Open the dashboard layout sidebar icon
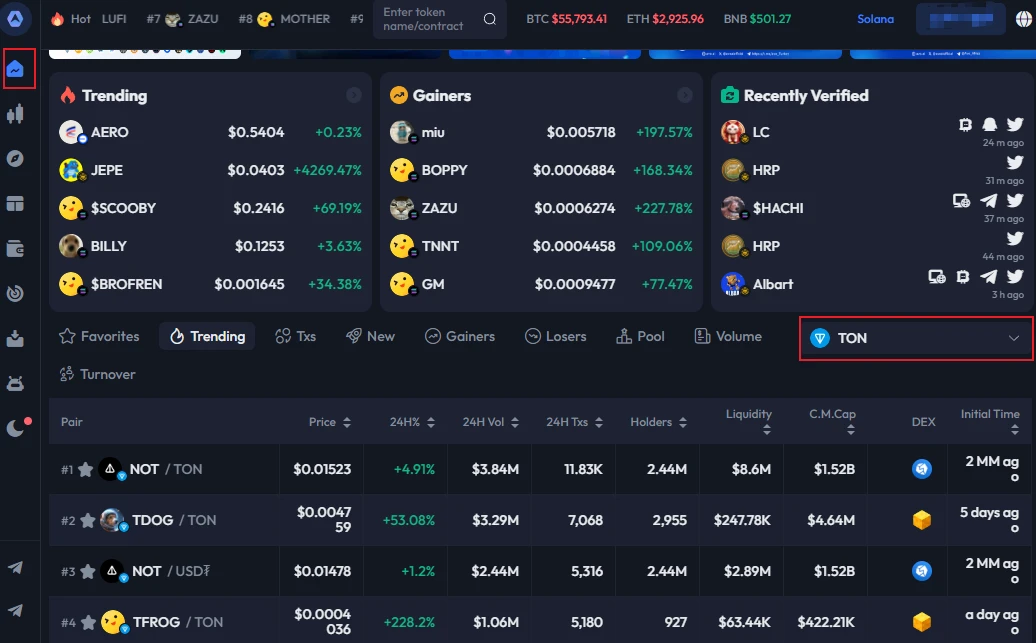Viewport: 1036px width, 643px height. pos(15,204)
